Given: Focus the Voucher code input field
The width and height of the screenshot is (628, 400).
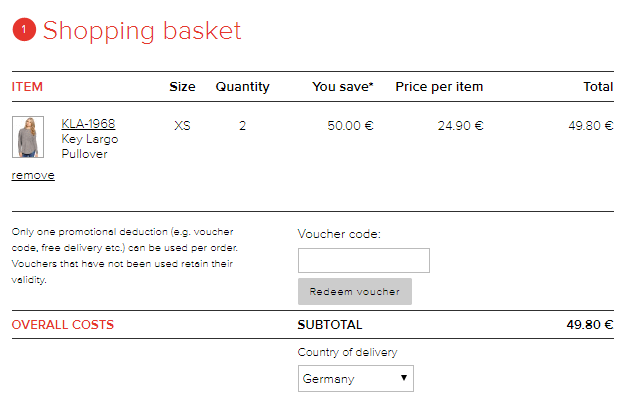Looking at the screenshot, I should tap(364, 261).
